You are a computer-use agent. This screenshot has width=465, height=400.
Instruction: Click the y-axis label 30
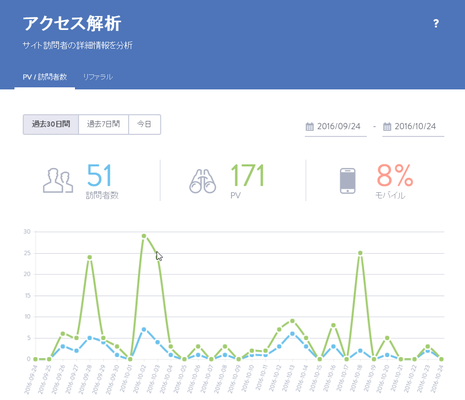27,232
